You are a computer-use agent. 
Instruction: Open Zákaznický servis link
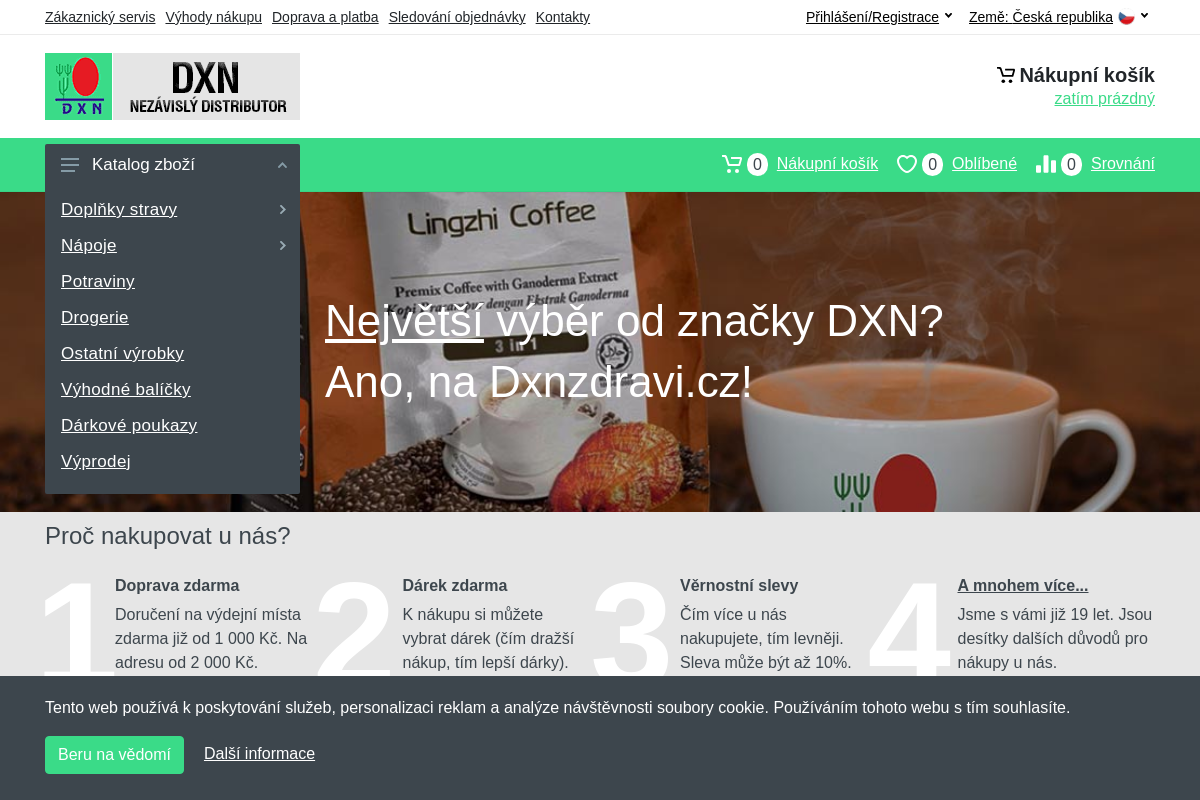click(x=100, y=17)
